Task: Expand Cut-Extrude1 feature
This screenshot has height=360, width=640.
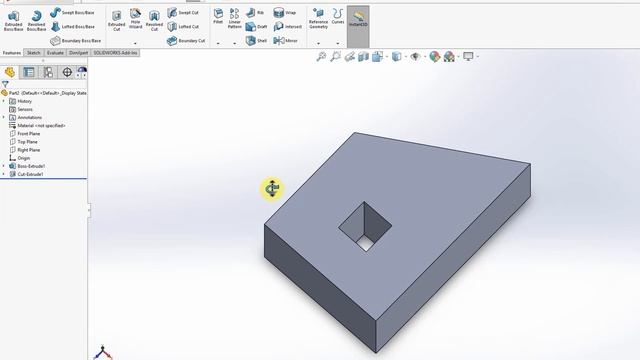Action: tap(4, 174)
